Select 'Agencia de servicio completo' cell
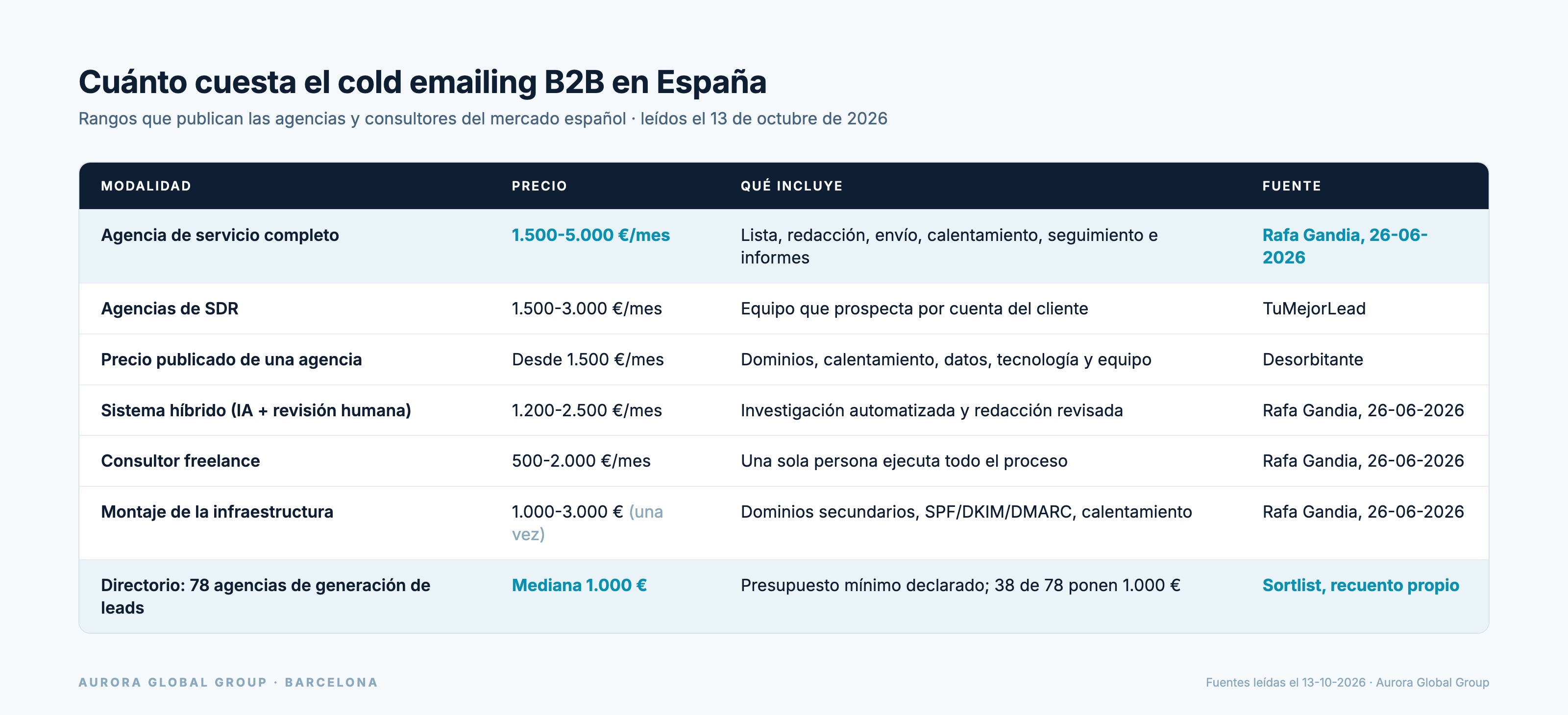 point(220,236)
